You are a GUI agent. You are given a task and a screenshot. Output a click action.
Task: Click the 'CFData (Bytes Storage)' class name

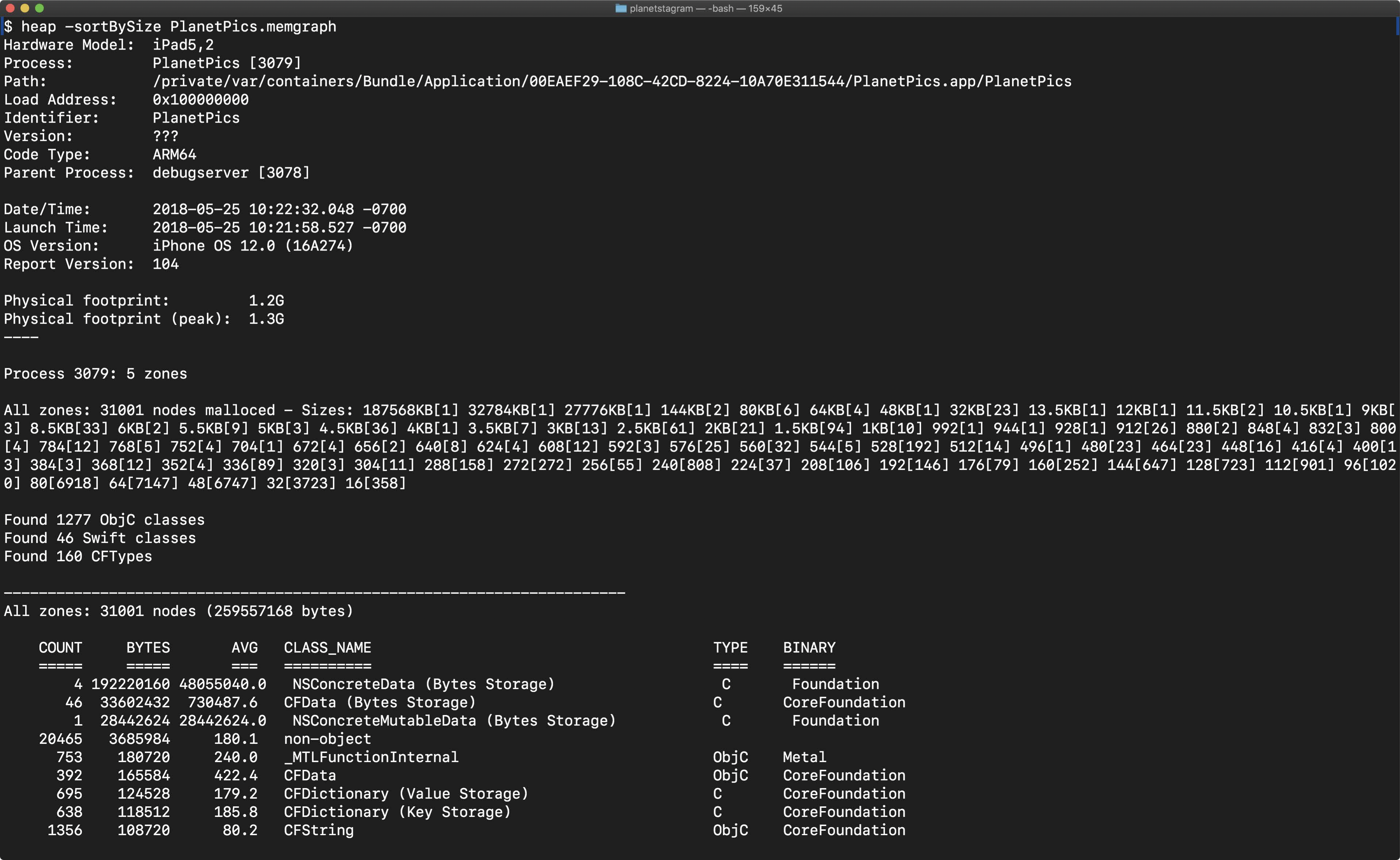[x=380, y=703]
